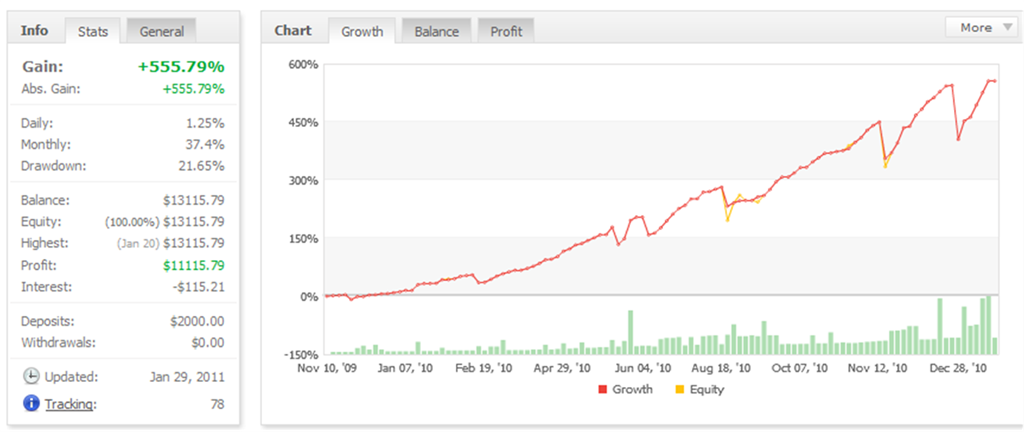Click the Apr 29, '10 date label
Image resolution: width=1024 pixels, height=432 pixels.
[x=563, y=368]
